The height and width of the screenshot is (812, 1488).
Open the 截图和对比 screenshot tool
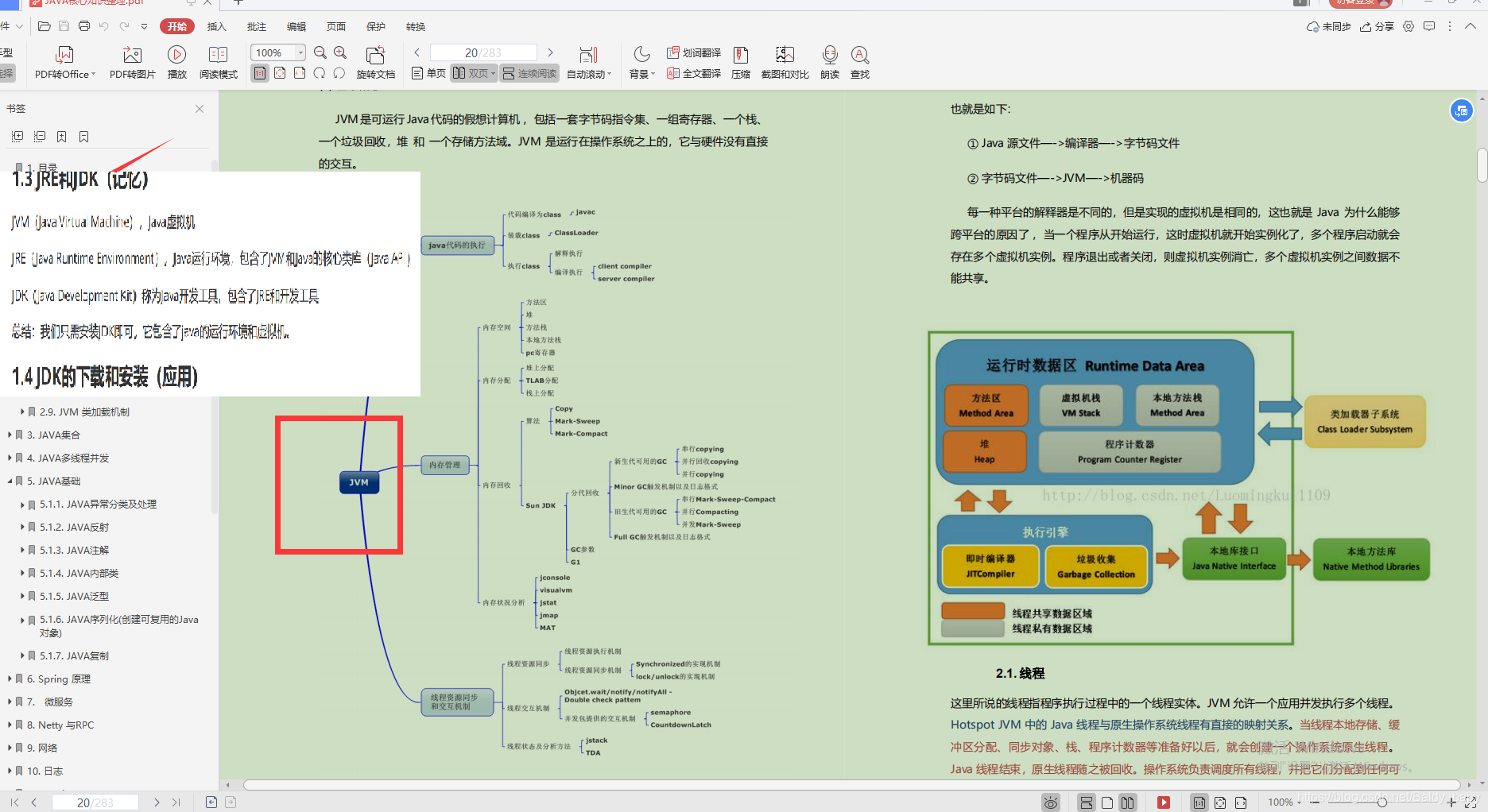tap(785, 62)
